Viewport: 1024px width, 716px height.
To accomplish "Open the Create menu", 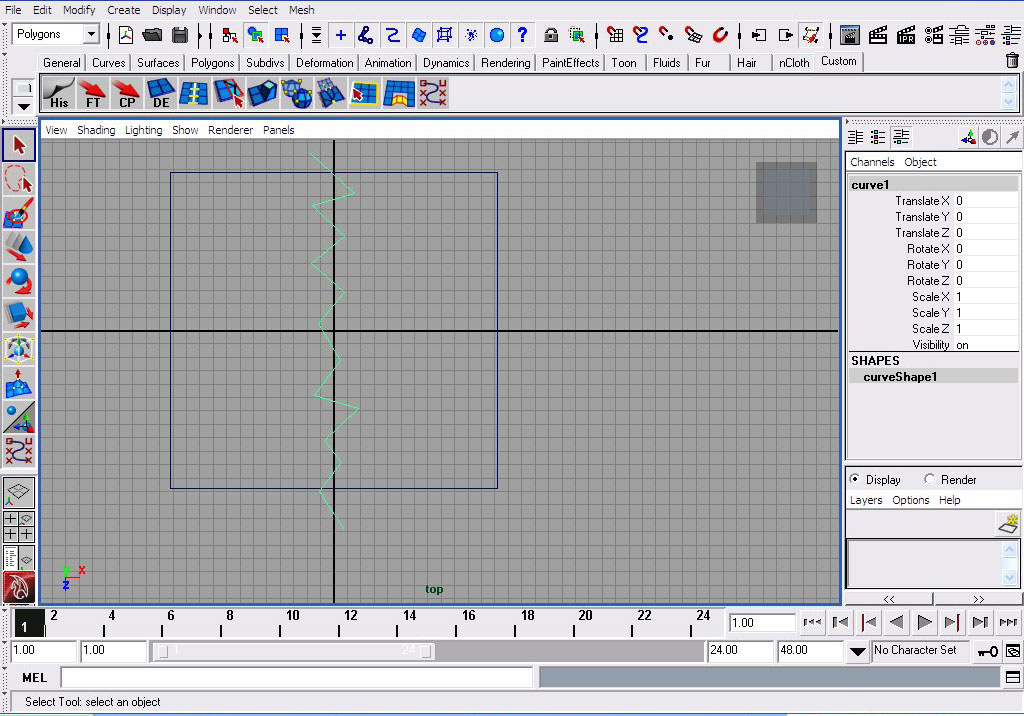I will tap(123, 10).
